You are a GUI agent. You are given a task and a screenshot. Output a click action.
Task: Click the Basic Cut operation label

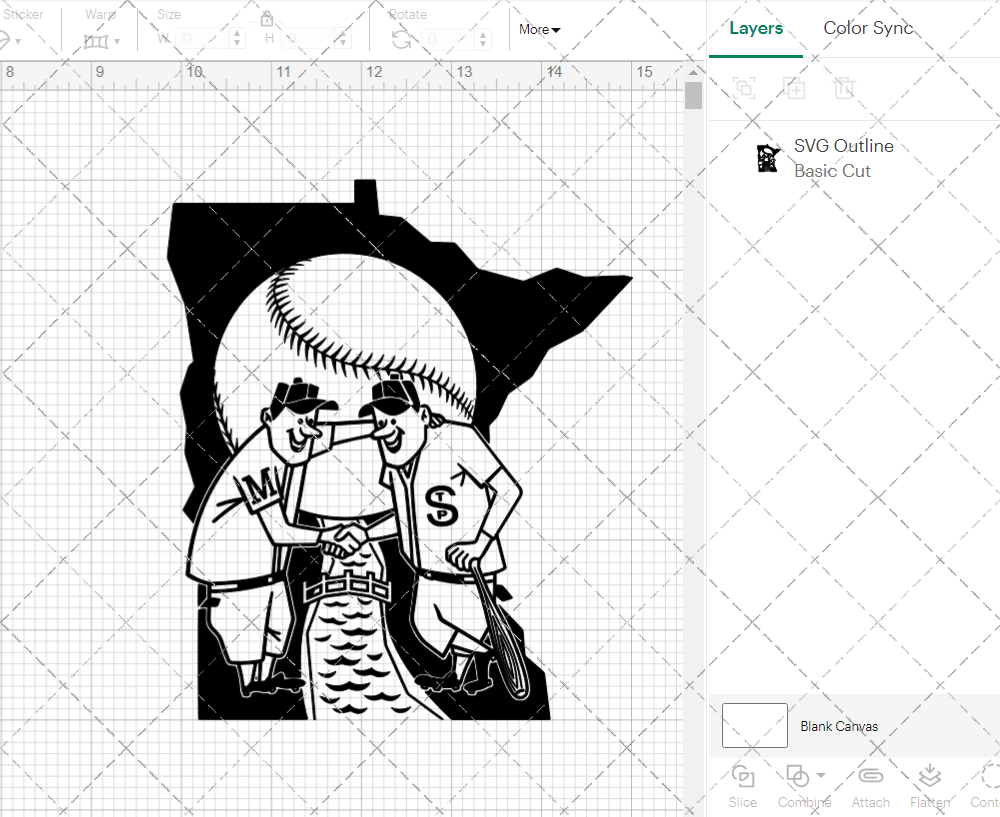click(x=832, y=171)
